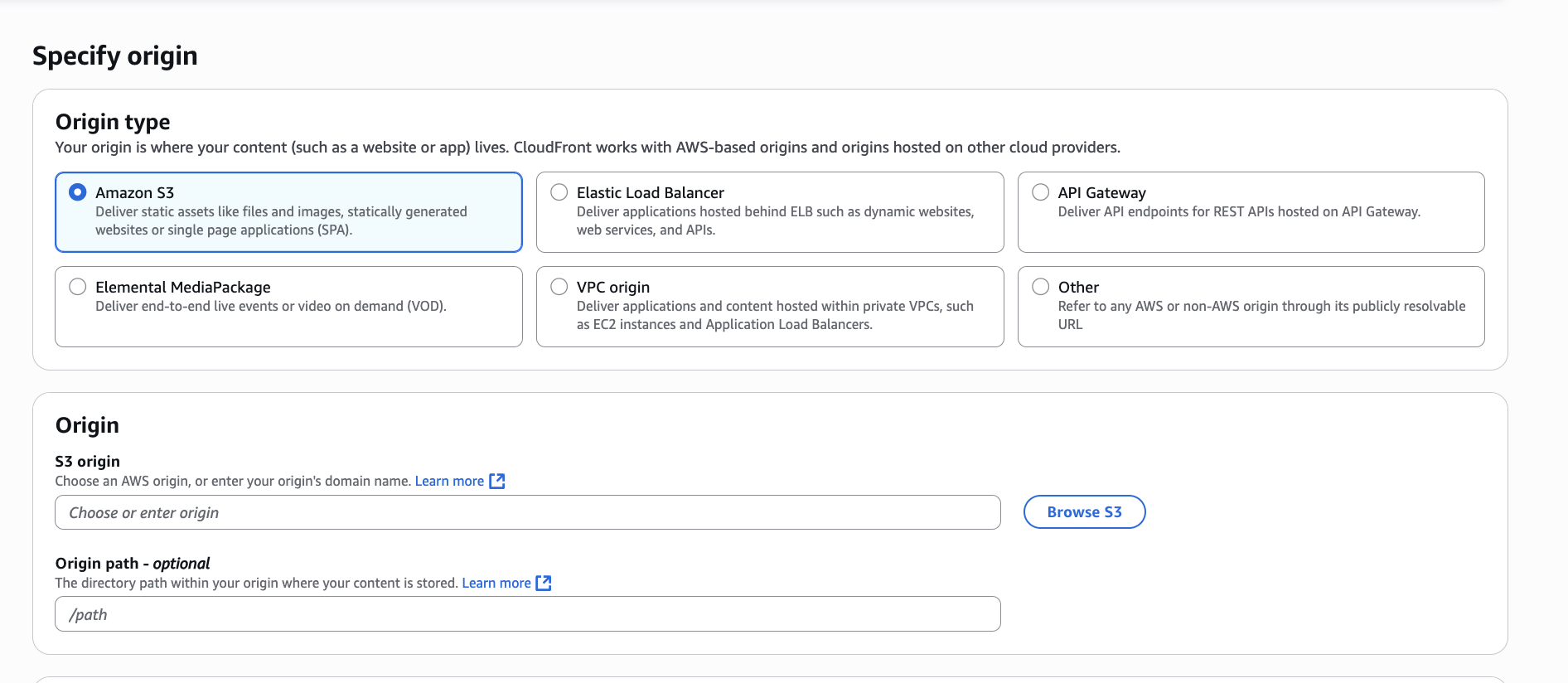Image resolution: width=1568 pixels, height=683 pixels.
Task: Select the Amazon S3 radio button
Action: click(78, 192)
